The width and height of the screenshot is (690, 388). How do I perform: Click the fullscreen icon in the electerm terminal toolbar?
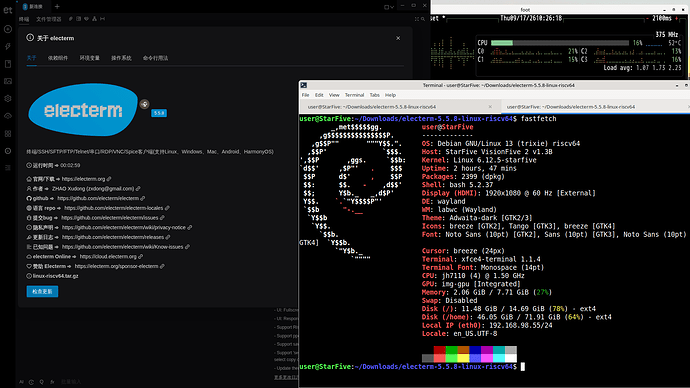pyautogui.click(x=416, y=19)
